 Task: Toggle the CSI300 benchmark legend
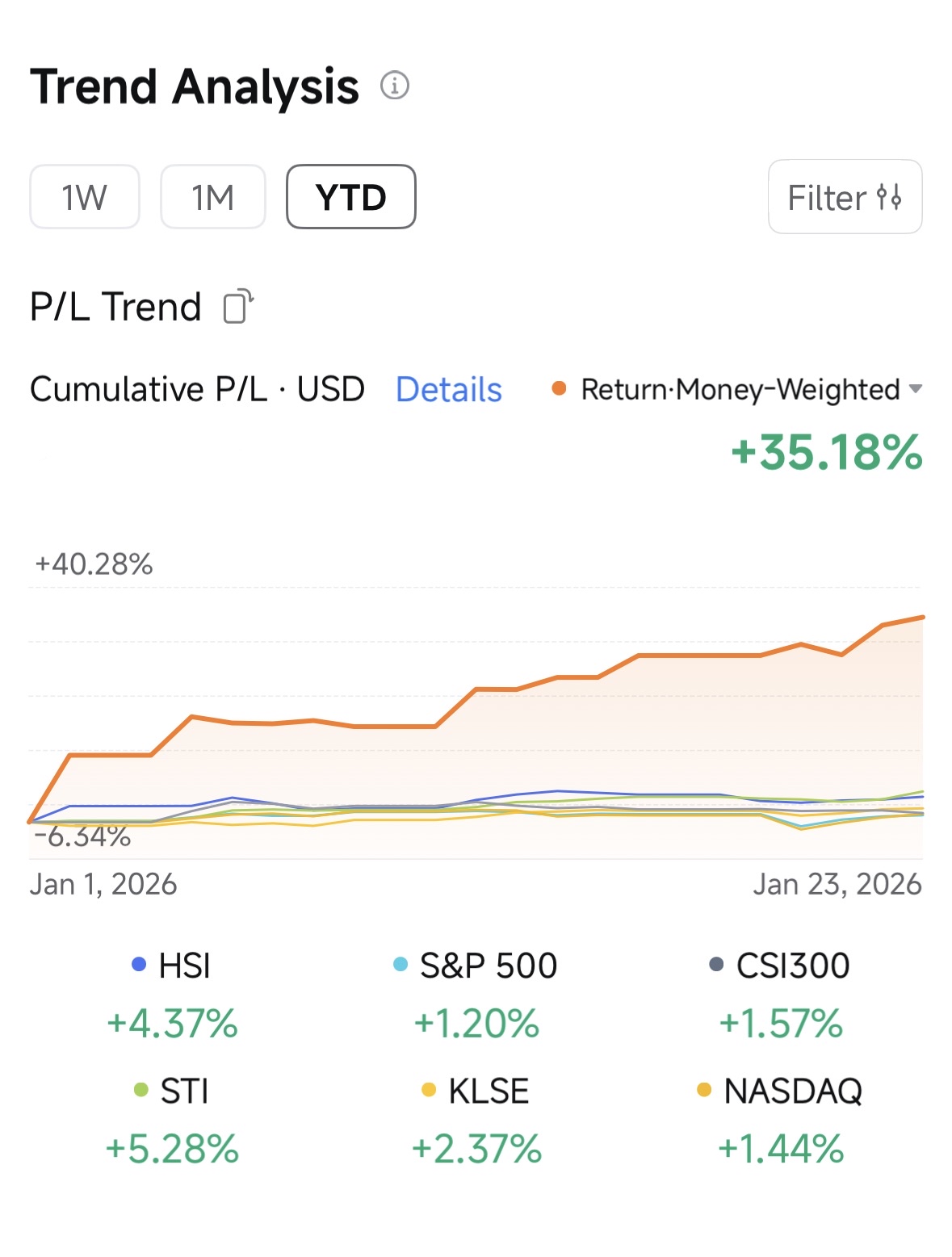(780, 966)
